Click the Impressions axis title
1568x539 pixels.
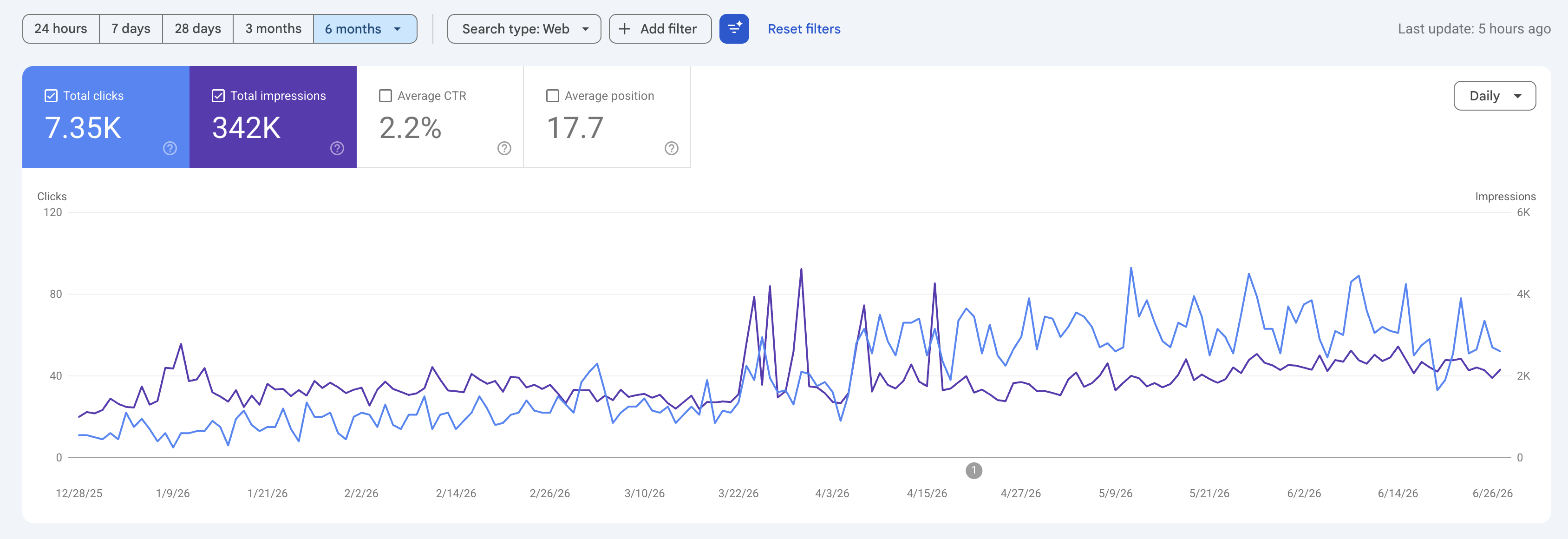click(1505, 196)
